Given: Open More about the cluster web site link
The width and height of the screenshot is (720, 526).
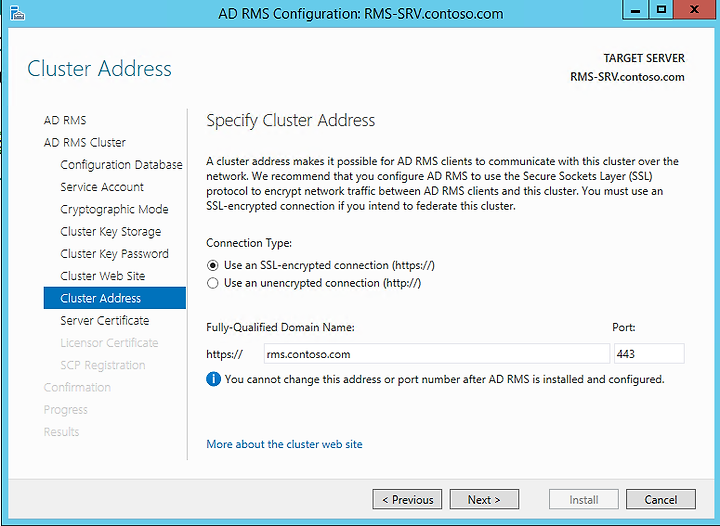Looking at the screenshot, I should pos(284,444).
